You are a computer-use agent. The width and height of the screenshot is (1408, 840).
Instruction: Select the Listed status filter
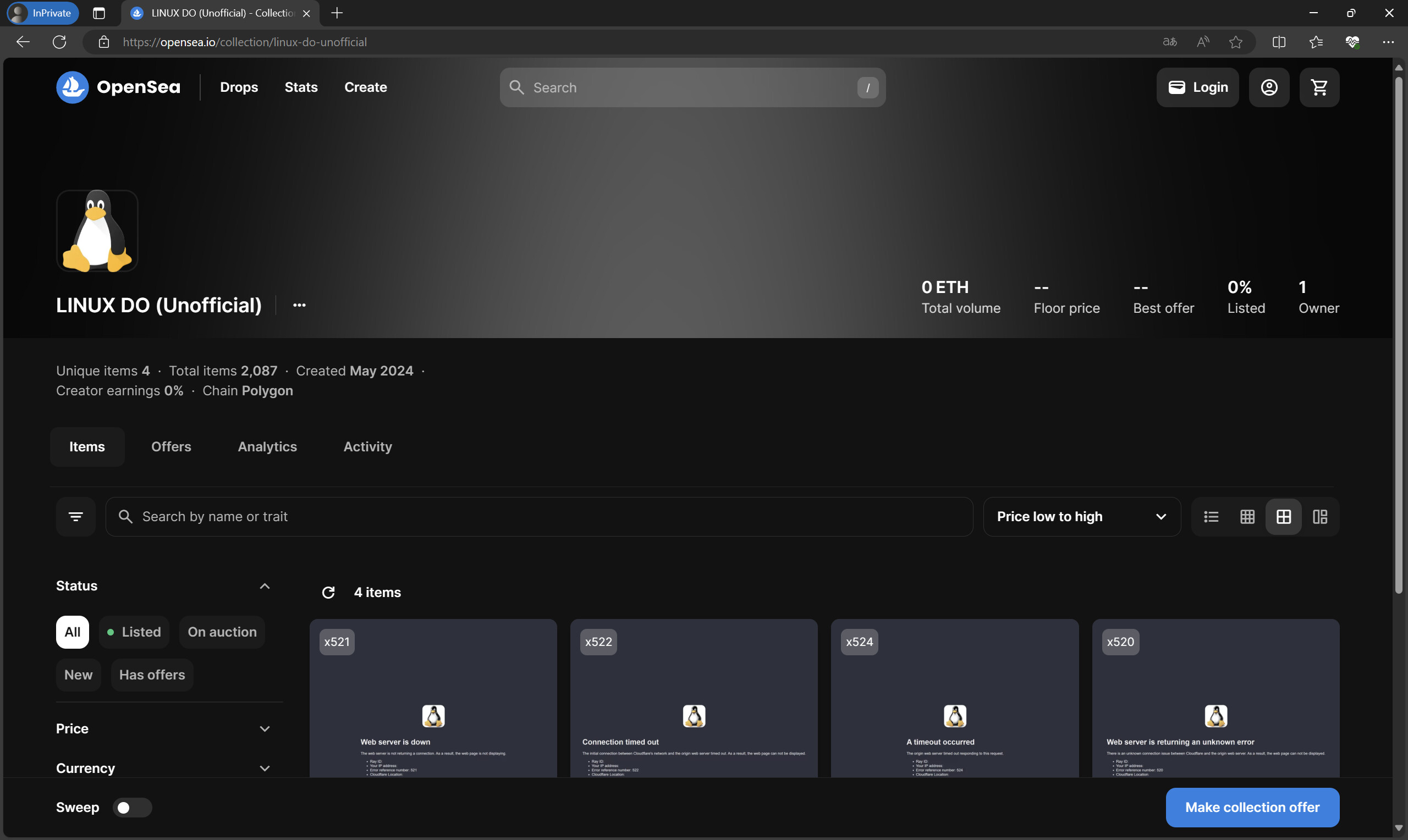134,632
